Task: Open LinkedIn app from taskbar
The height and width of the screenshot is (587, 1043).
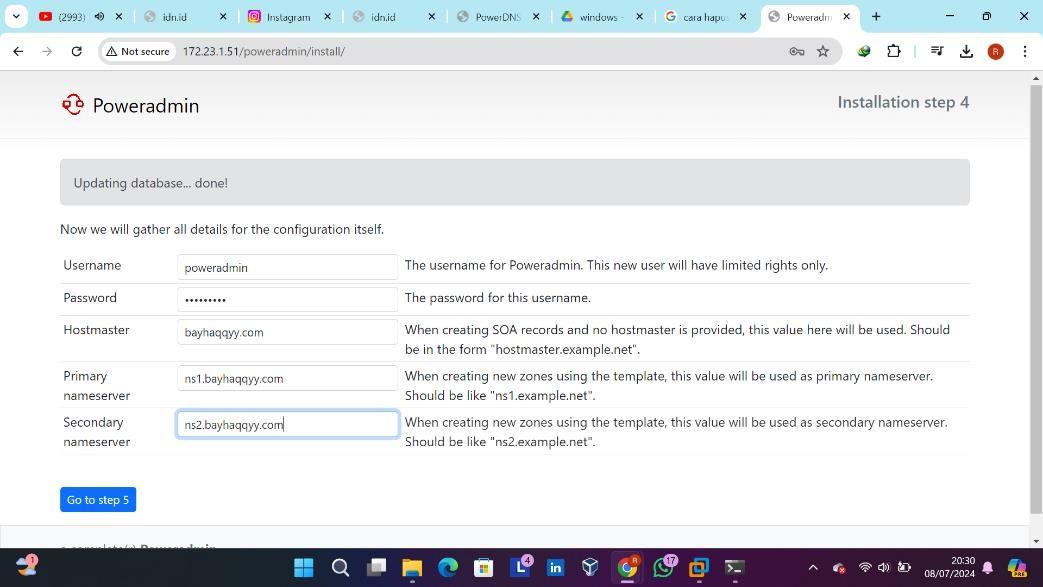Action: tap(555, 567)
